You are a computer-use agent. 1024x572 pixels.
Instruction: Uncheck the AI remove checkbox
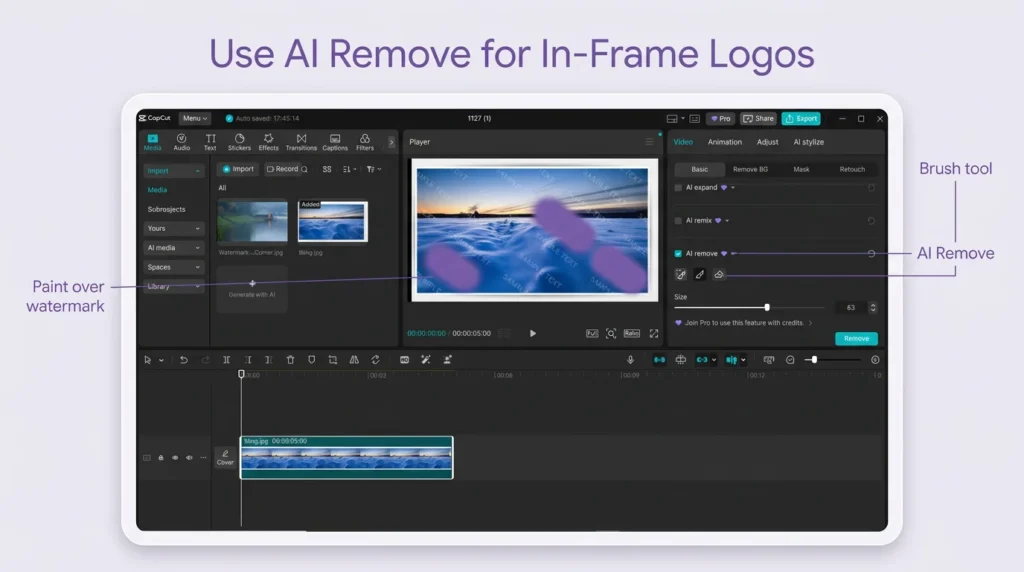[x=678, y=253]
